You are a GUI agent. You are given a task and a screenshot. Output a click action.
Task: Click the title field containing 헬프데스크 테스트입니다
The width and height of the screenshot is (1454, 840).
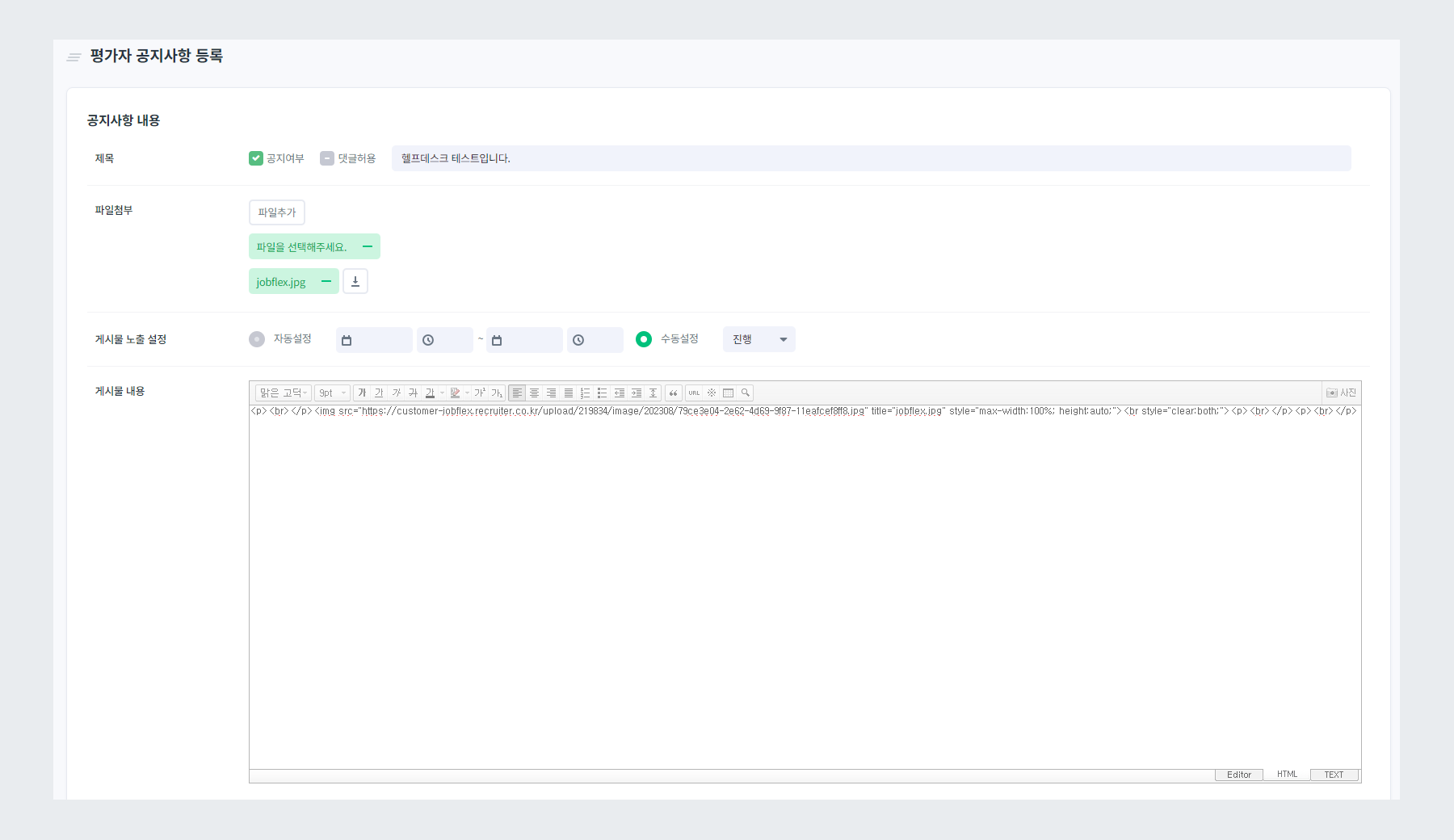point(872,158)
